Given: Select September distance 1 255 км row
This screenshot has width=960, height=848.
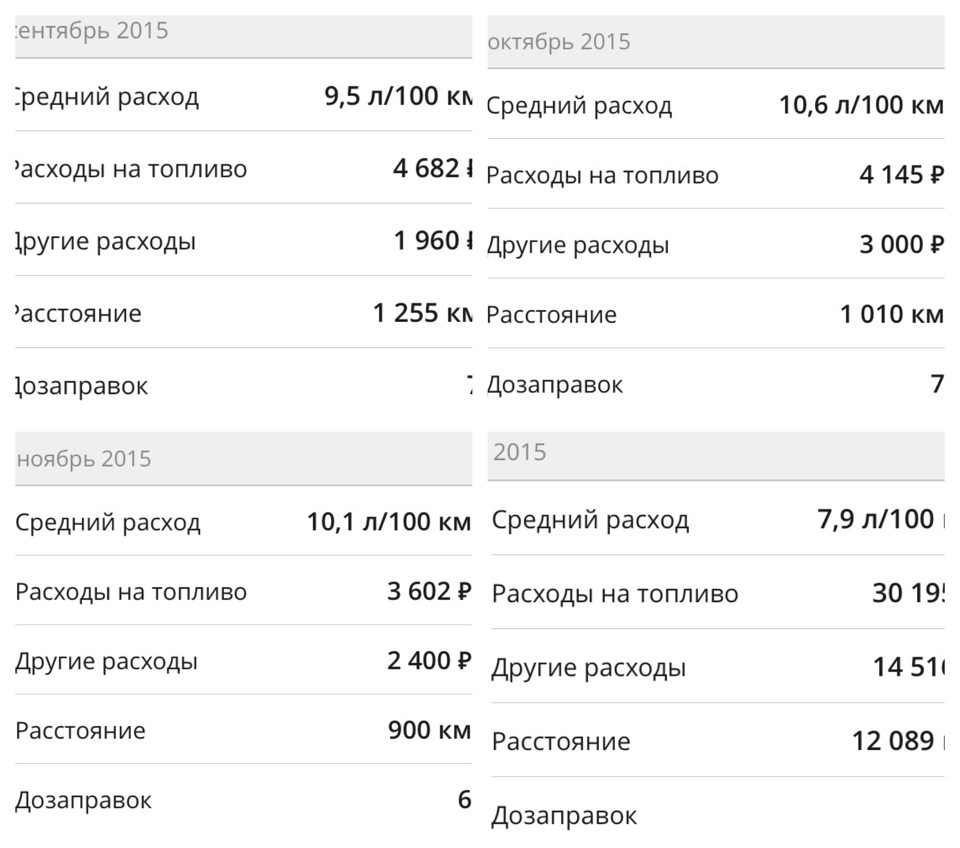Looking at the screenshot, I should (x=243, y=312).
